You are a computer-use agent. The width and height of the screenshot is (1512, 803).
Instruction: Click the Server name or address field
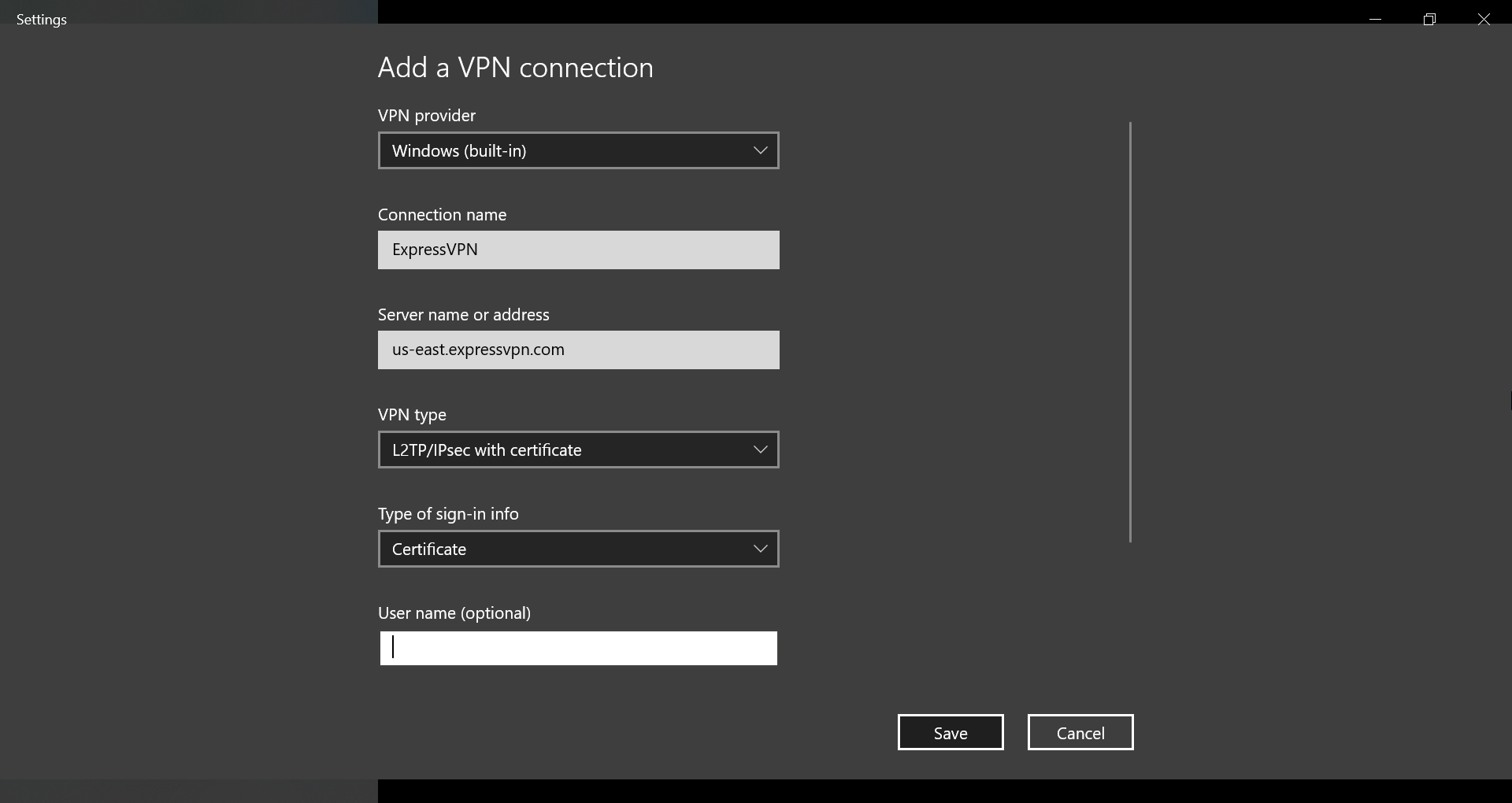click(x=577, y=350)
